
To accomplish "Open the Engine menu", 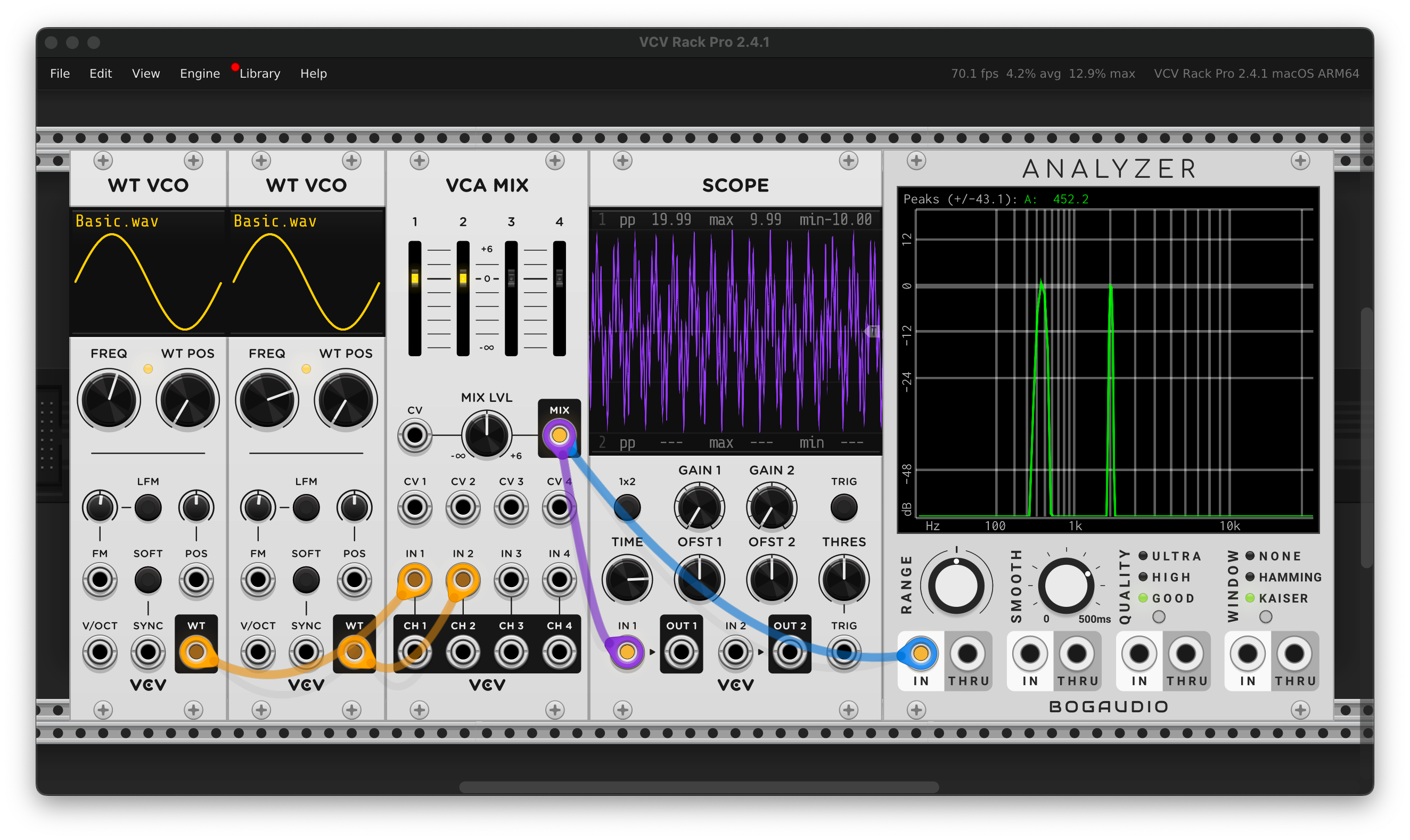I will pos(200,73).
